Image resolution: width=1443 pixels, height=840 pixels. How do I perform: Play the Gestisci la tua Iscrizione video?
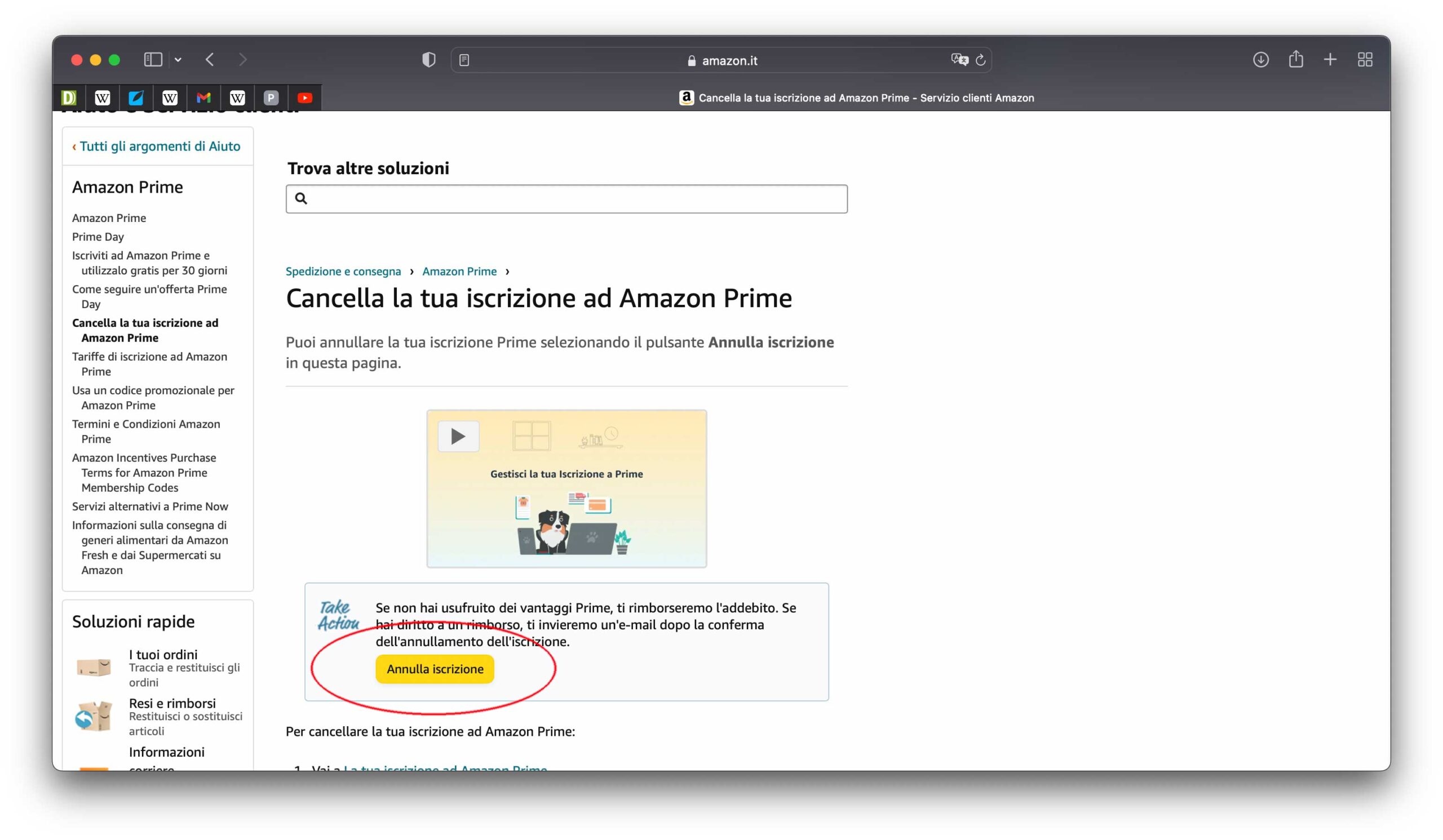coord(459,437)
